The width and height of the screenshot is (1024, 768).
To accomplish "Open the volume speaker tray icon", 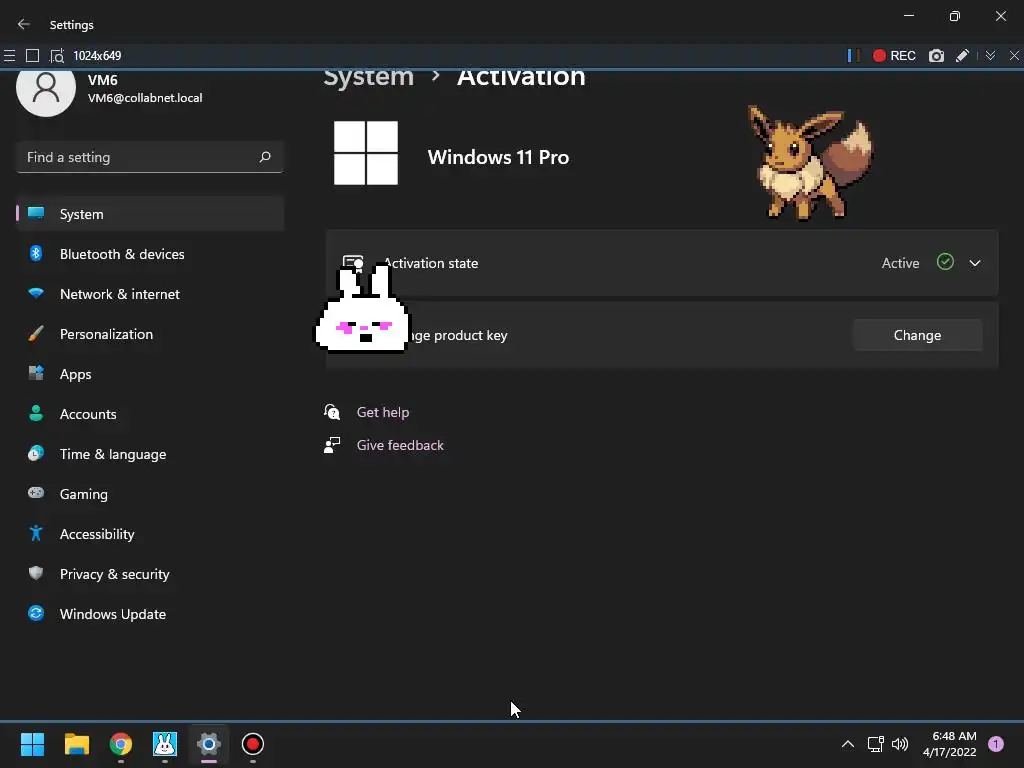I will pyautogui.click(x=900, y=744).
